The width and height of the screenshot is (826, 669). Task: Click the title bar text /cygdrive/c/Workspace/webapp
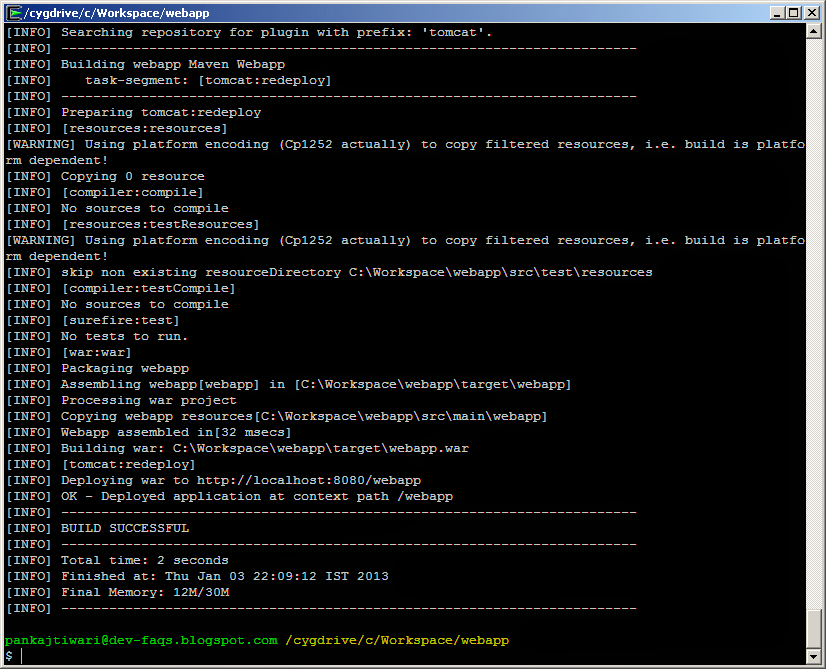click(x=117, y=13)
